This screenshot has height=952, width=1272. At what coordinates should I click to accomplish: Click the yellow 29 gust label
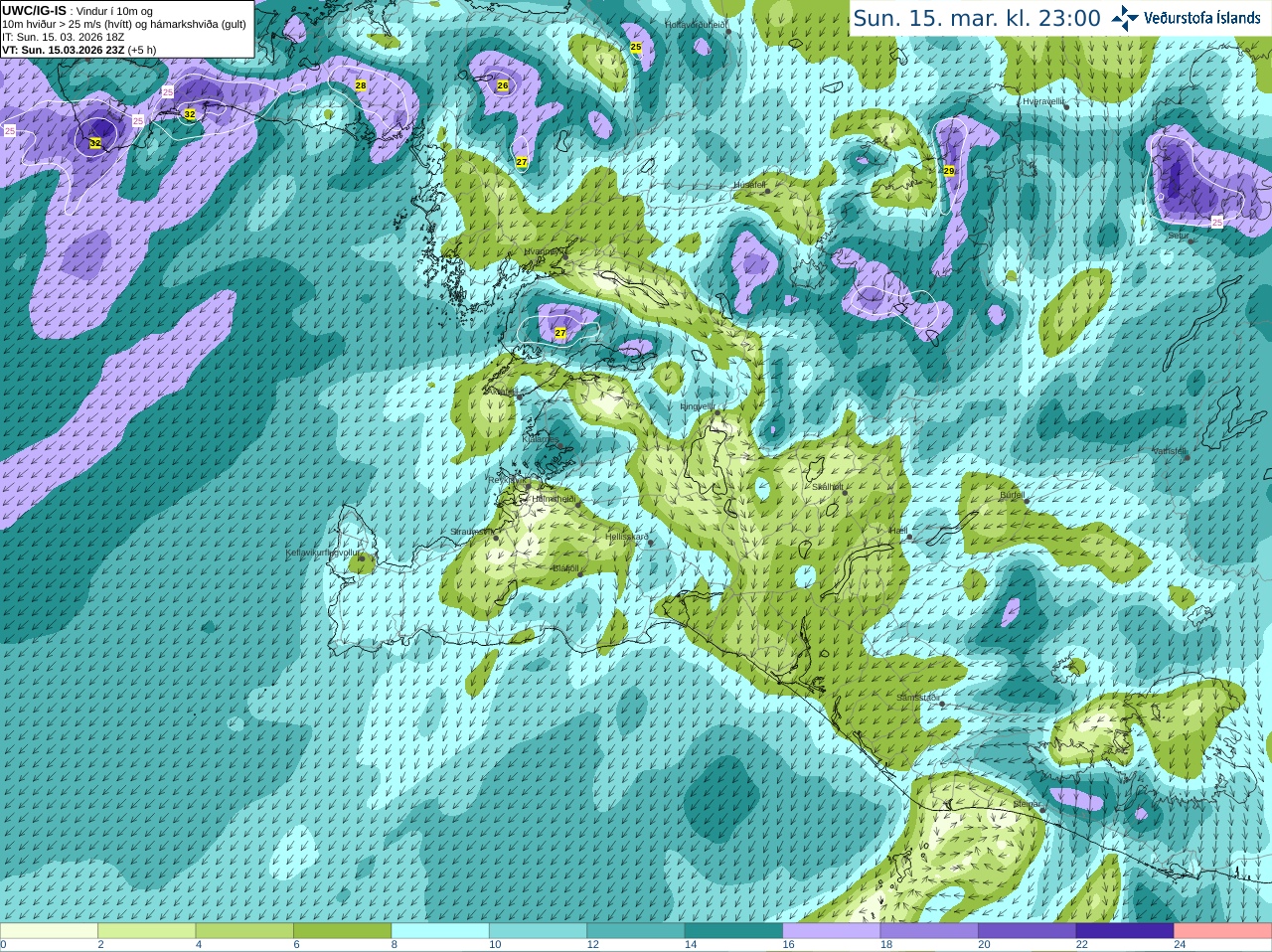pos(949,171)
